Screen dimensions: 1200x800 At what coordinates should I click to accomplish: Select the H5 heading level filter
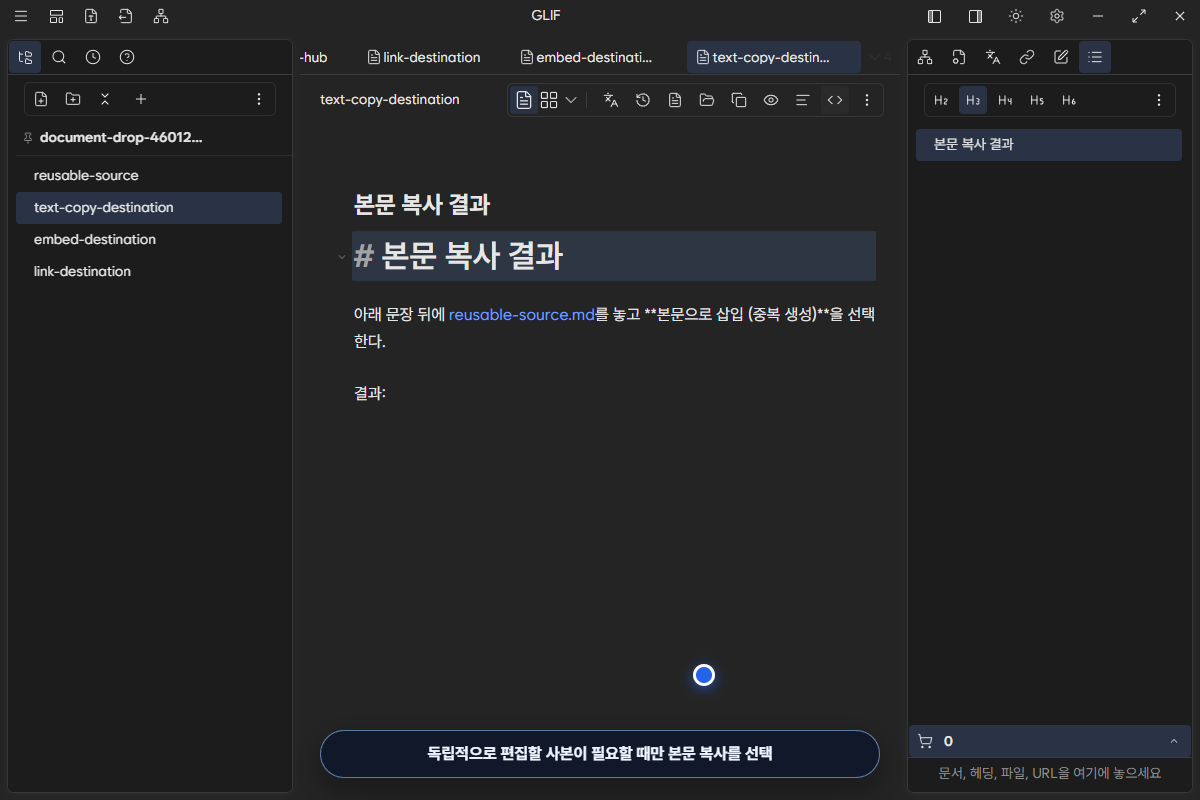click(x=1037, y=100)
